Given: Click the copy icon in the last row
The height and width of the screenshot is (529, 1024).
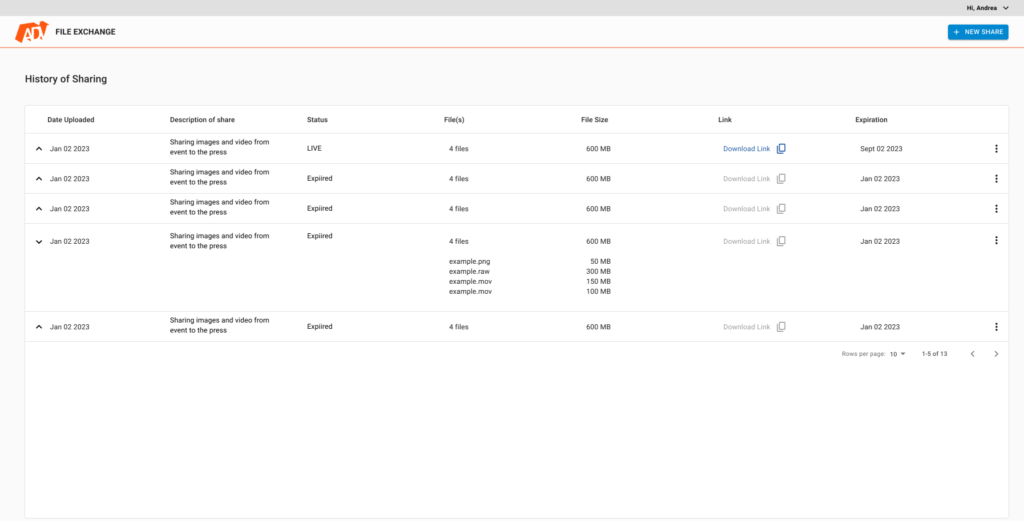Looking at the screenshot, I should (782, 327).
